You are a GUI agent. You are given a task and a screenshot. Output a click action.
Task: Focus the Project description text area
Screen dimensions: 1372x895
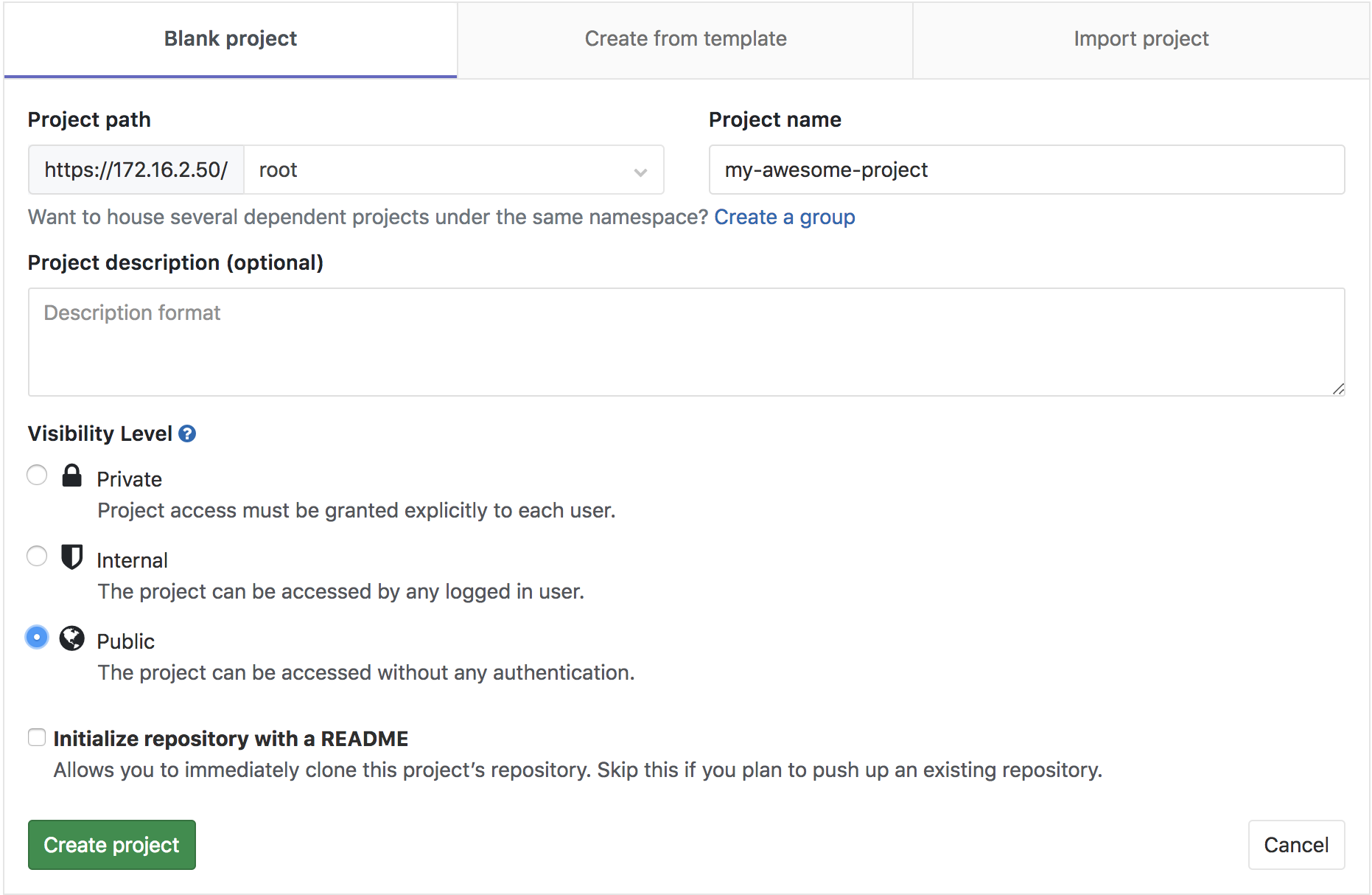pos(686,342)
